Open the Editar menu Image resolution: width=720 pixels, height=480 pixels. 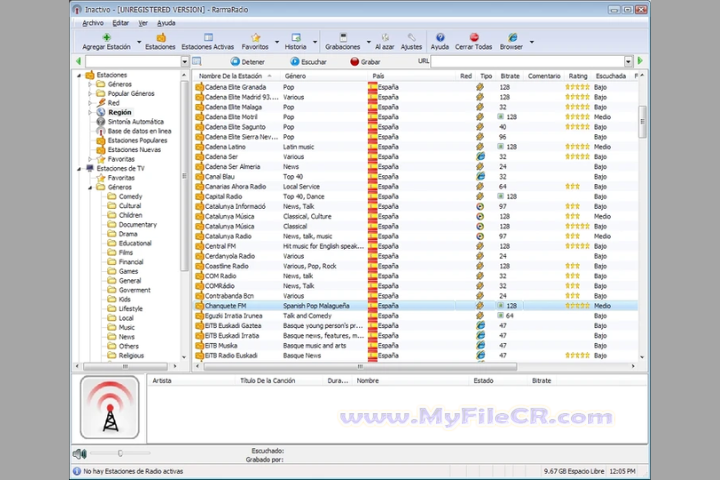tap(121, 23)
